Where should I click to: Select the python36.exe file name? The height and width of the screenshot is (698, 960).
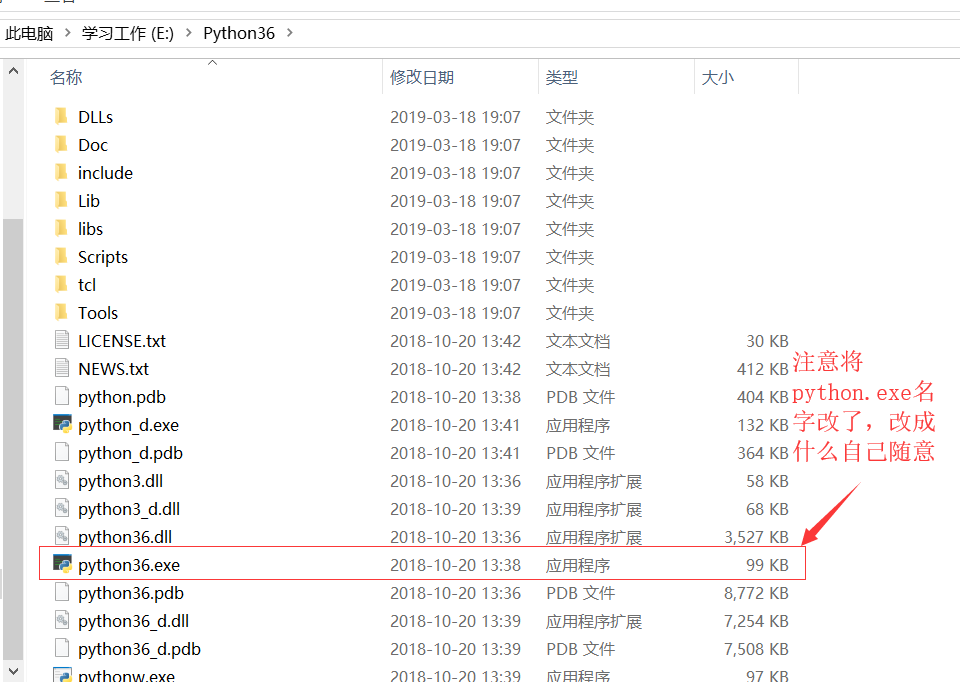(x=129, y=565)
